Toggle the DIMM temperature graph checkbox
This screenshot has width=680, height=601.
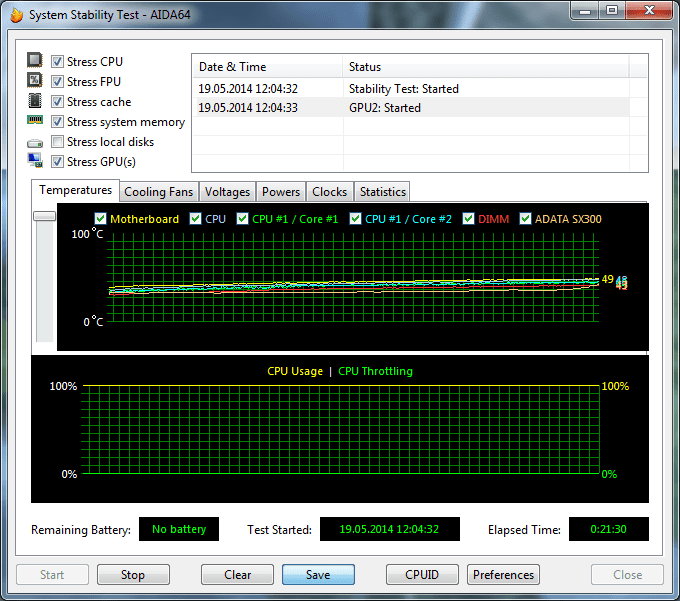(x=468, y=219)
